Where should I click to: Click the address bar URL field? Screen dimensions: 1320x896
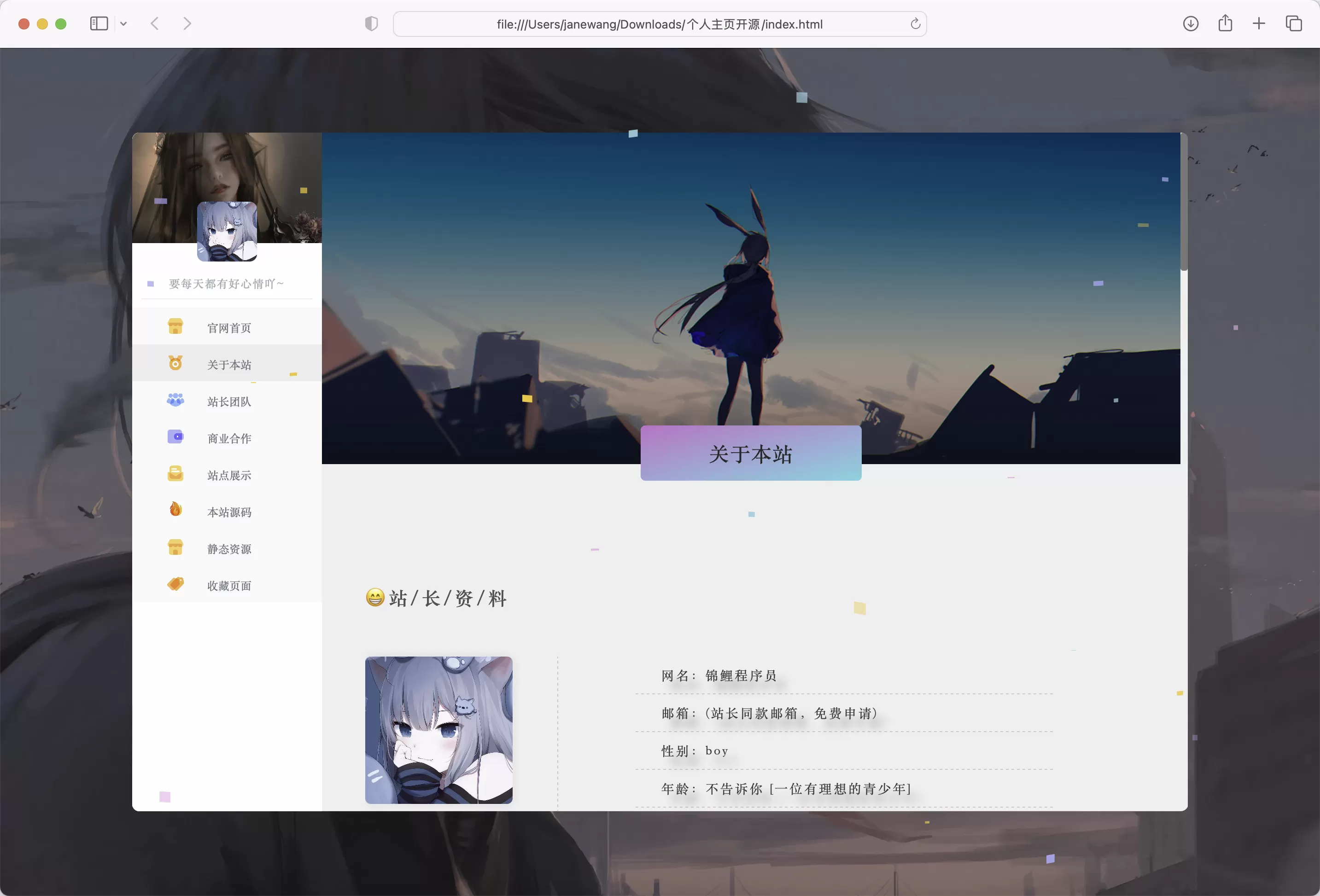(x=660, y=24)
